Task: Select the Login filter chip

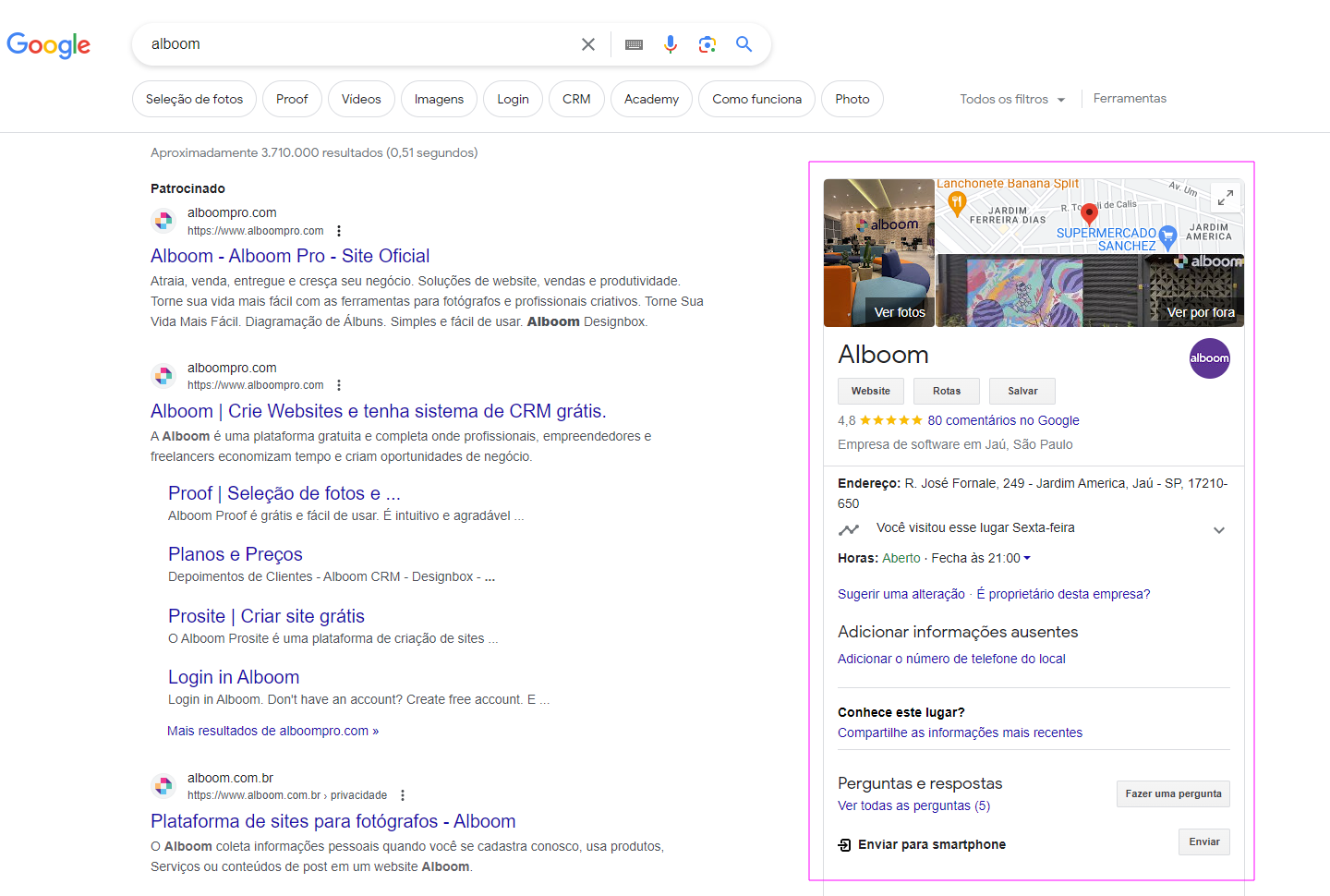Action: [x=513, y=99]
